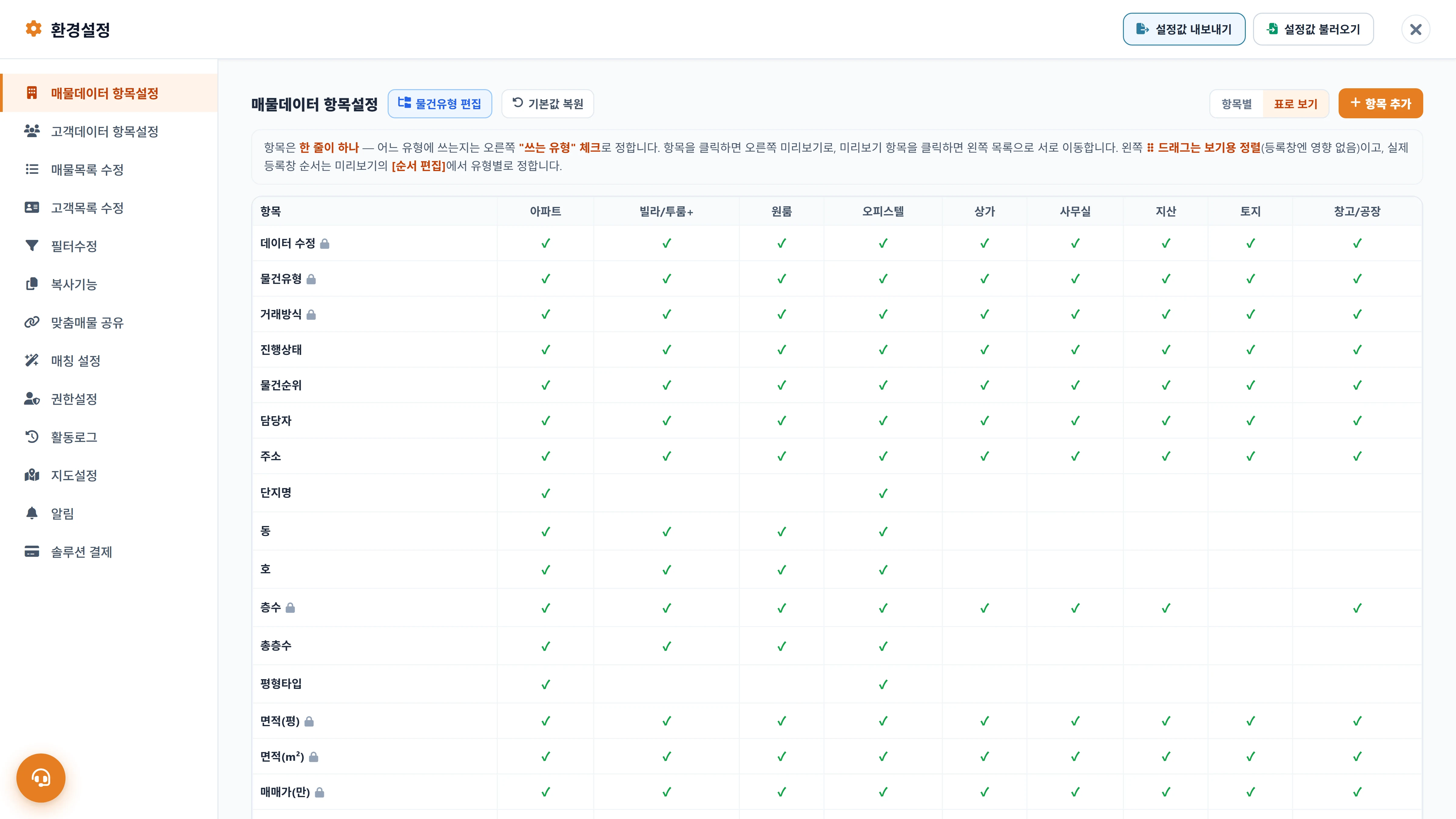Select the 담당자 row label
The width and height of the screenshot is (1456, 819).
pos(276,420)
